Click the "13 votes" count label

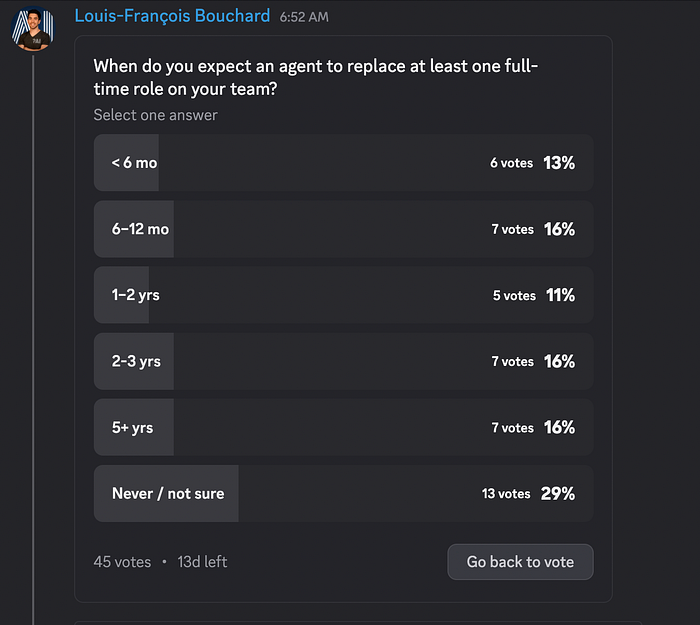coord(506,494)
